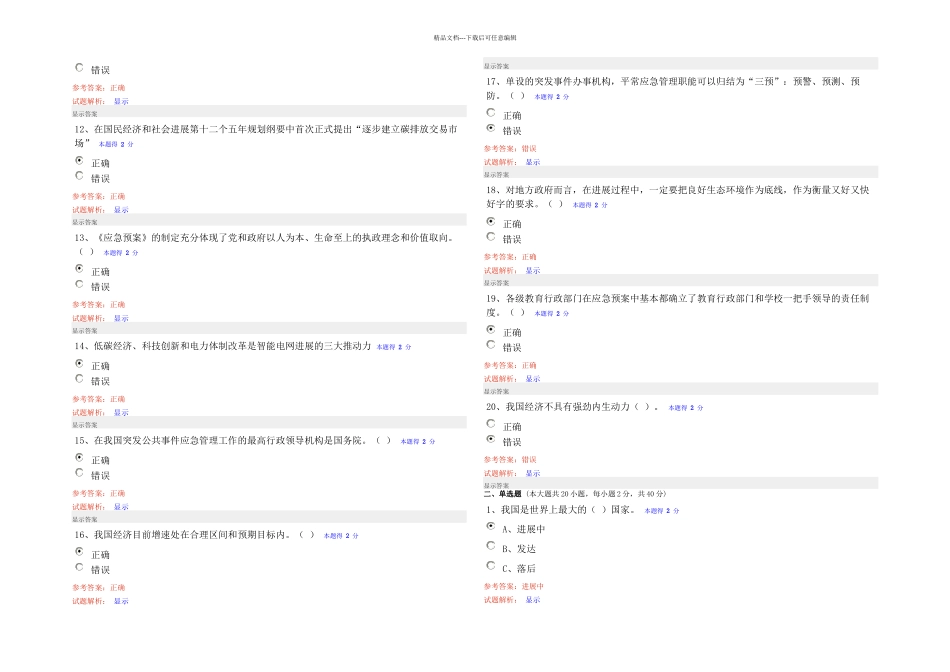The width and height of the screenshot is (950, 672).
Task: Show 试题解析 for single-choice question 1
Action: pos(533,600)
